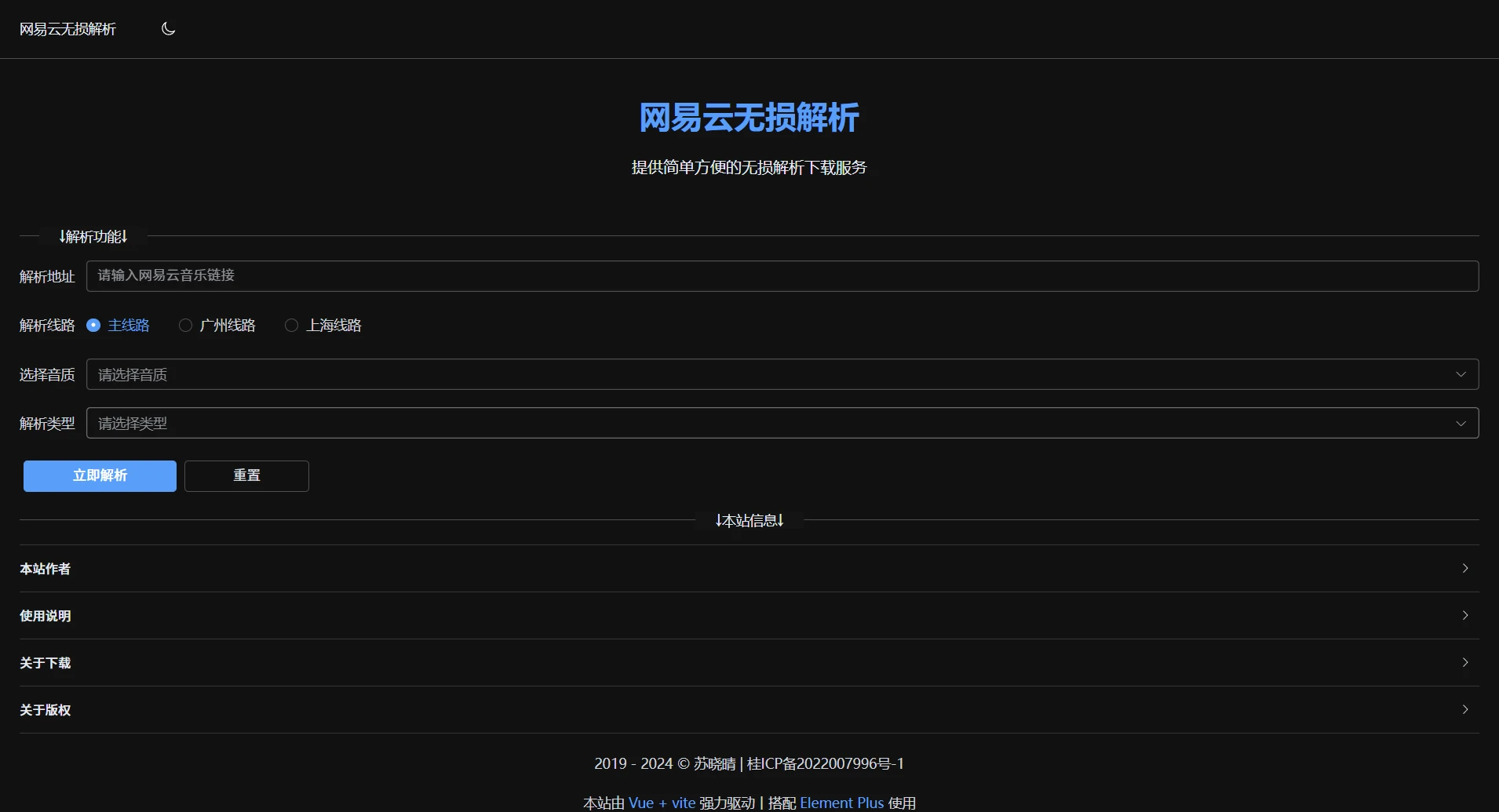The width and height of the screenshot is (1499, 812).
Task: Open the 请选择类型 dropdown
Action: click(782, 423)
